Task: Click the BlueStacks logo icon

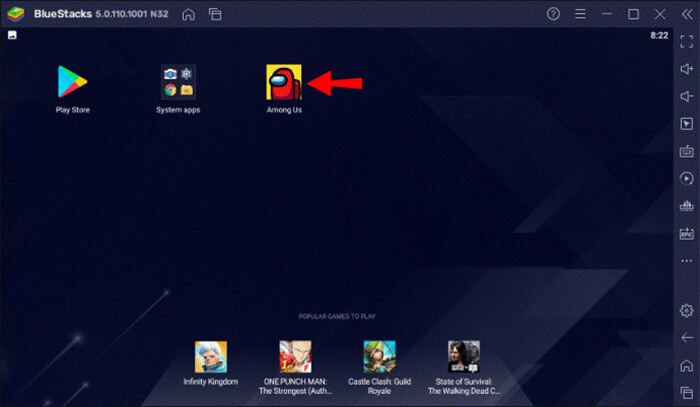Action: pos(16,14)
